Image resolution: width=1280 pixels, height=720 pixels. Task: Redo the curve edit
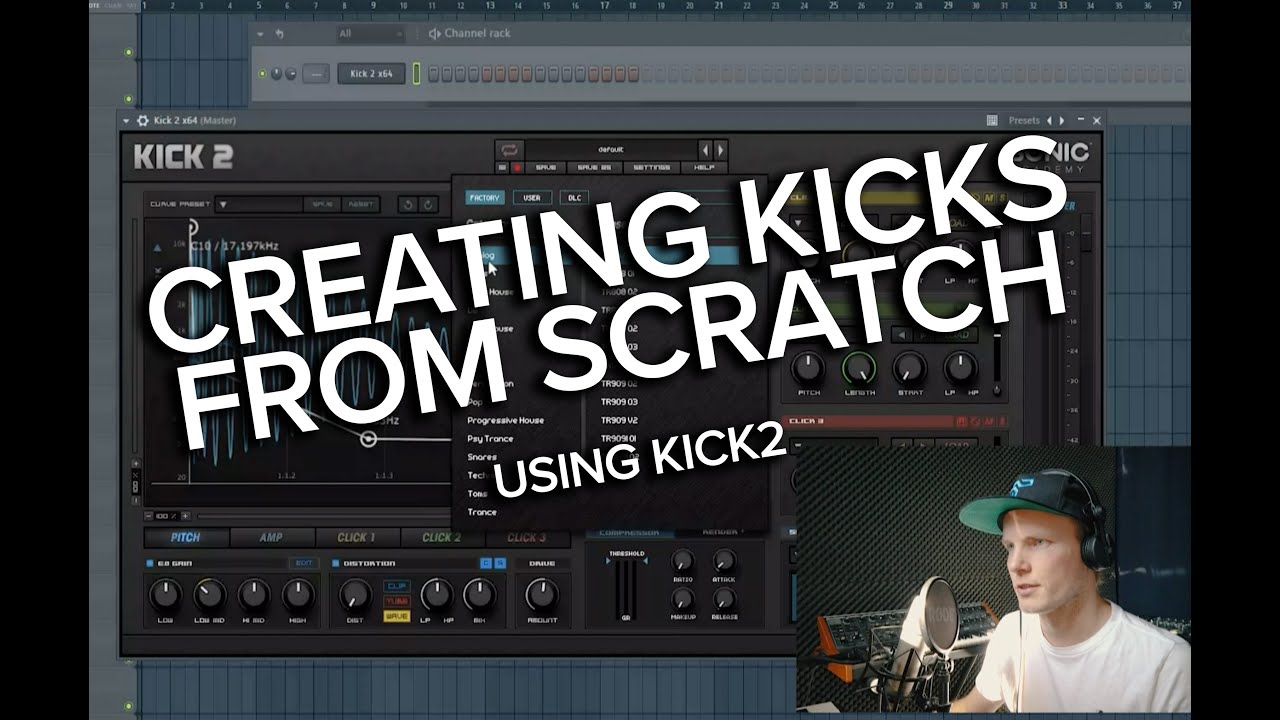coord(429,204)
